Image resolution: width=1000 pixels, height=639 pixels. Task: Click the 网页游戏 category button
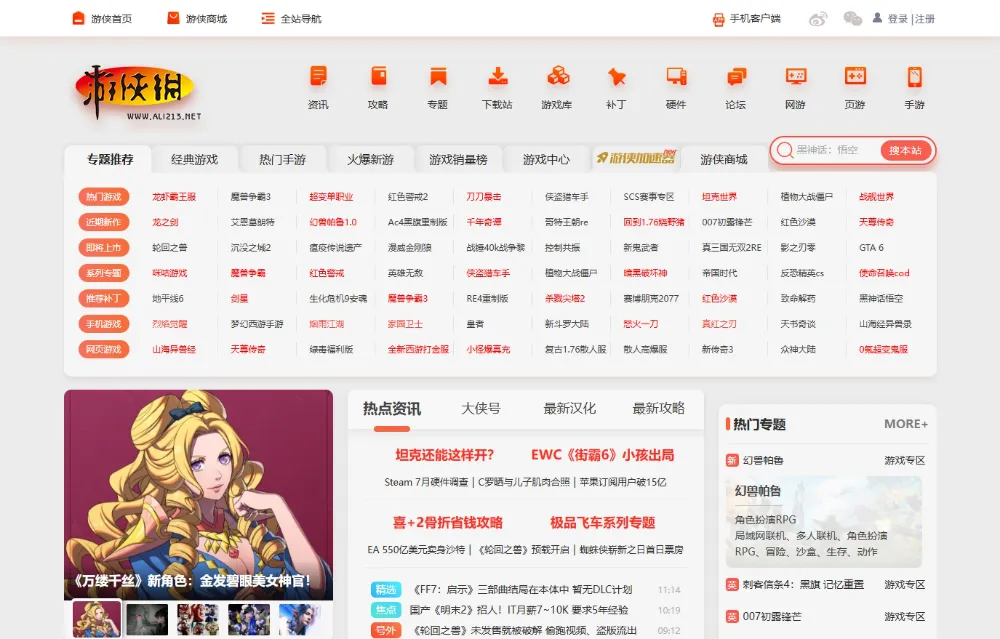tap(104, 349)
